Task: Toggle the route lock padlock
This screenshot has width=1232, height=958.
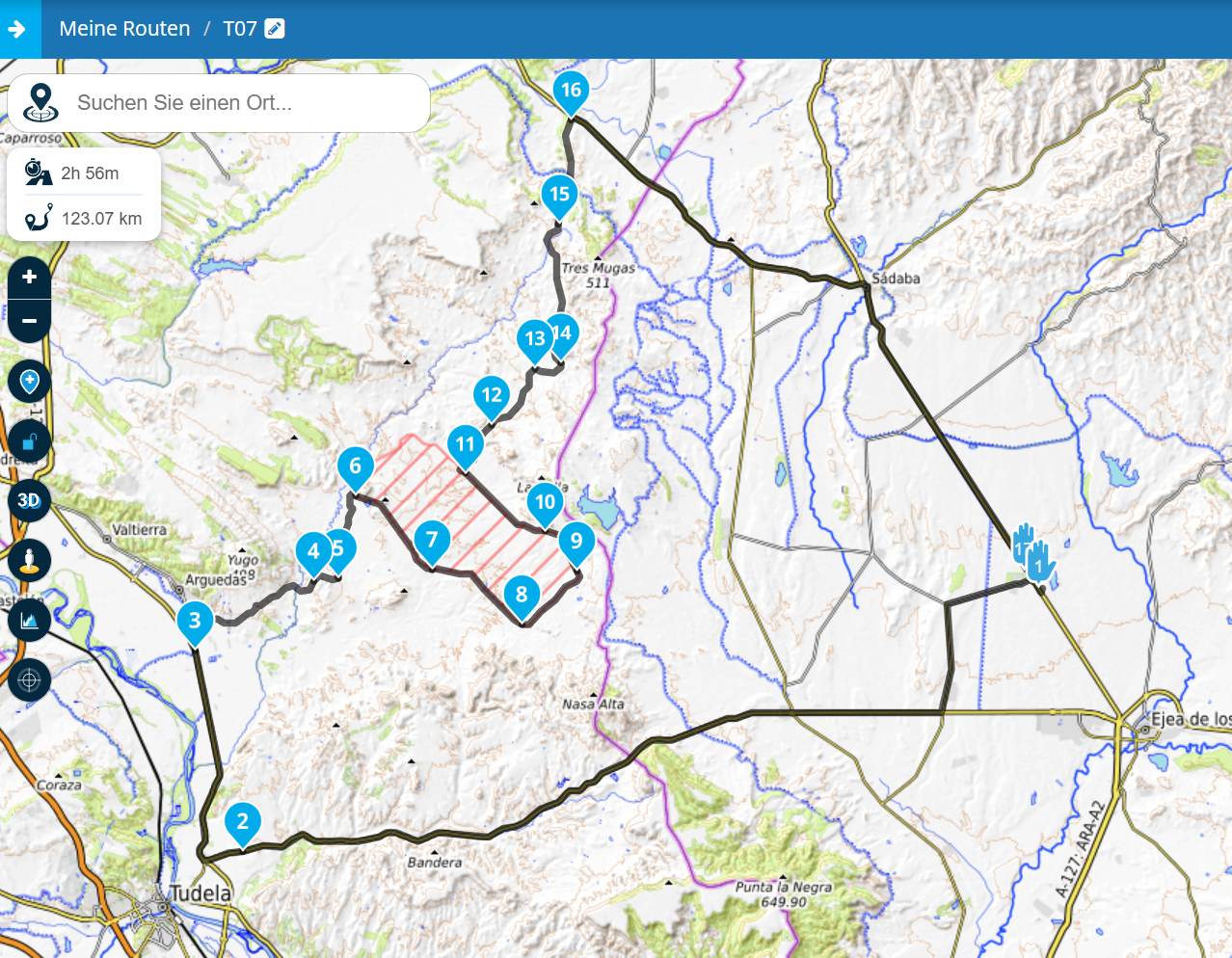Action: (x=30, y=441)
